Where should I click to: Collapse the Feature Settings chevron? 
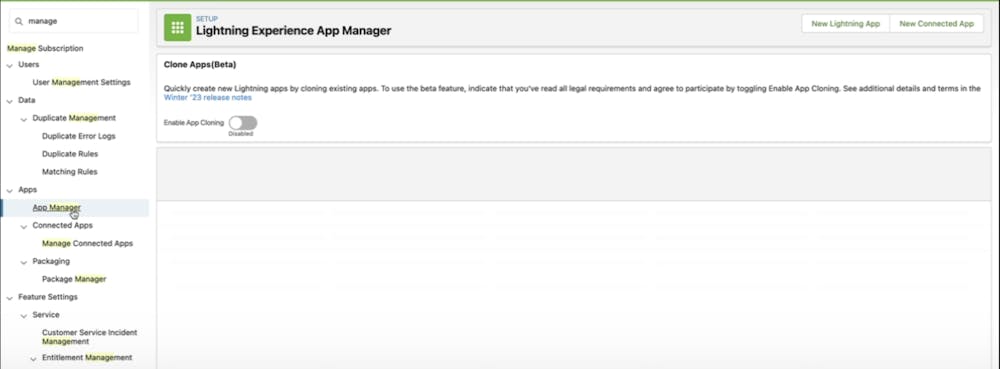click(x=10, y=297)
